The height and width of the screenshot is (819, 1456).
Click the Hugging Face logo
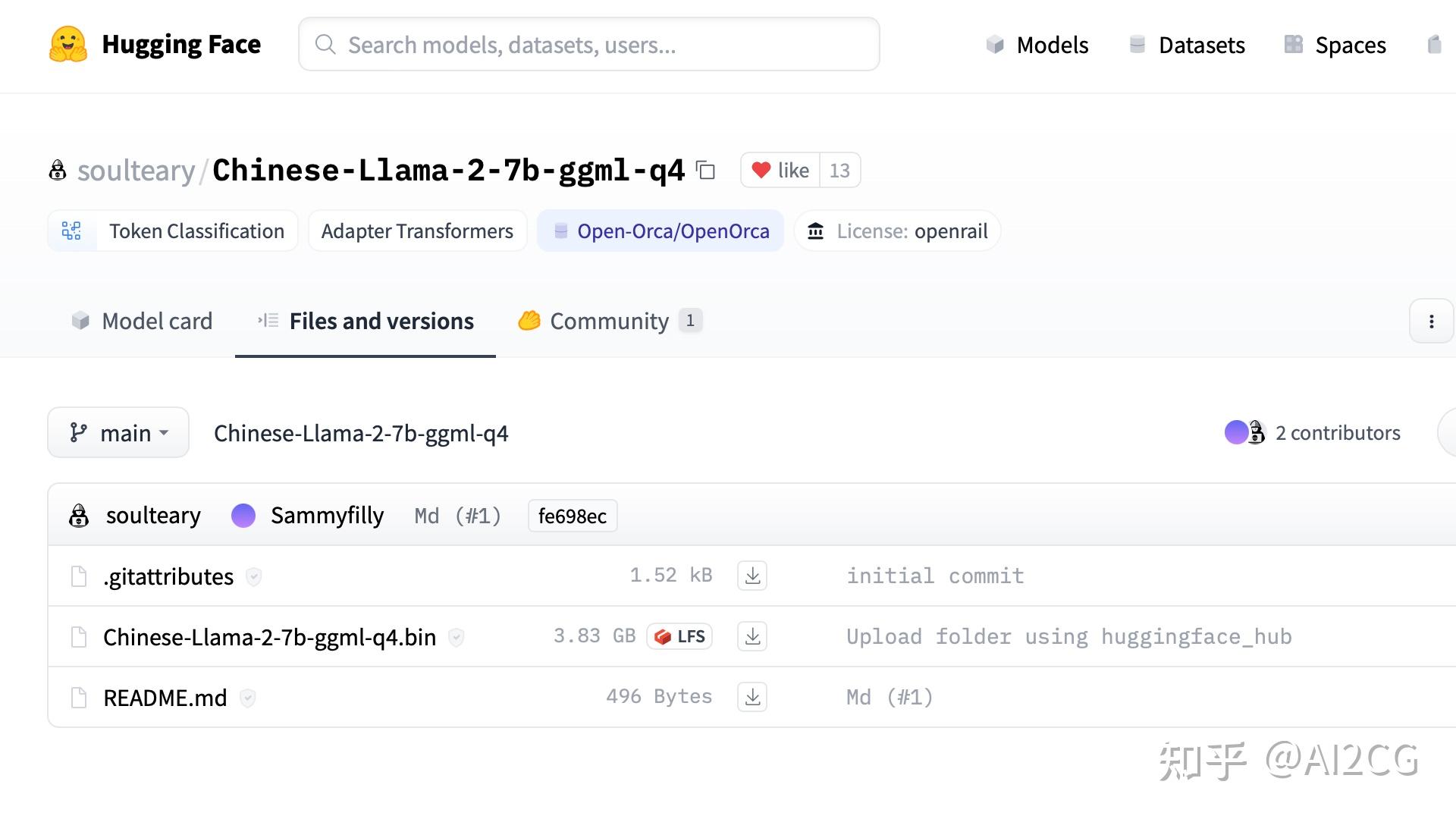coord(68,45)
